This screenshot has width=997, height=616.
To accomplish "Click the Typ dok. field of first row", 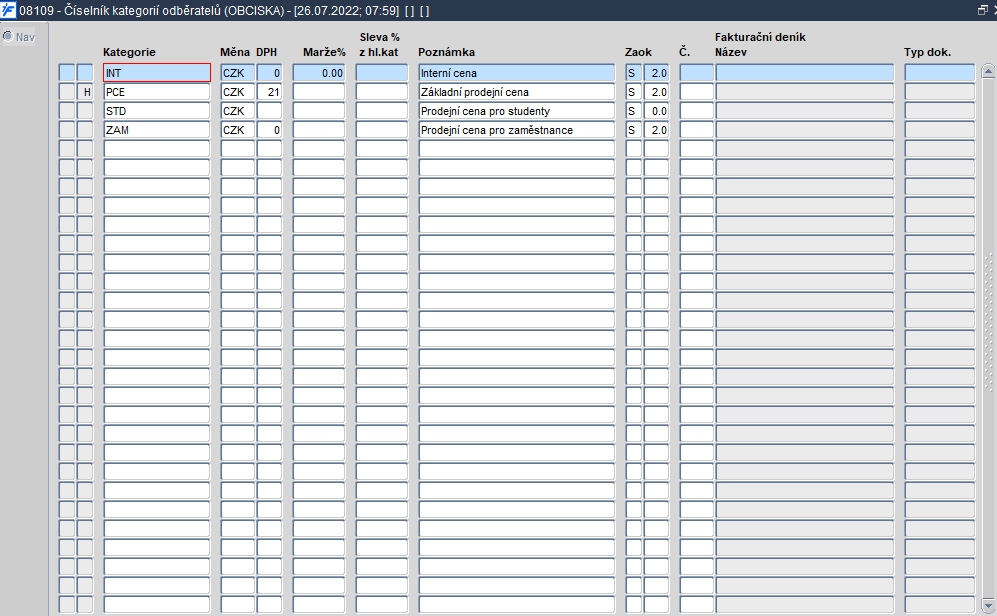I will [940, 73].
